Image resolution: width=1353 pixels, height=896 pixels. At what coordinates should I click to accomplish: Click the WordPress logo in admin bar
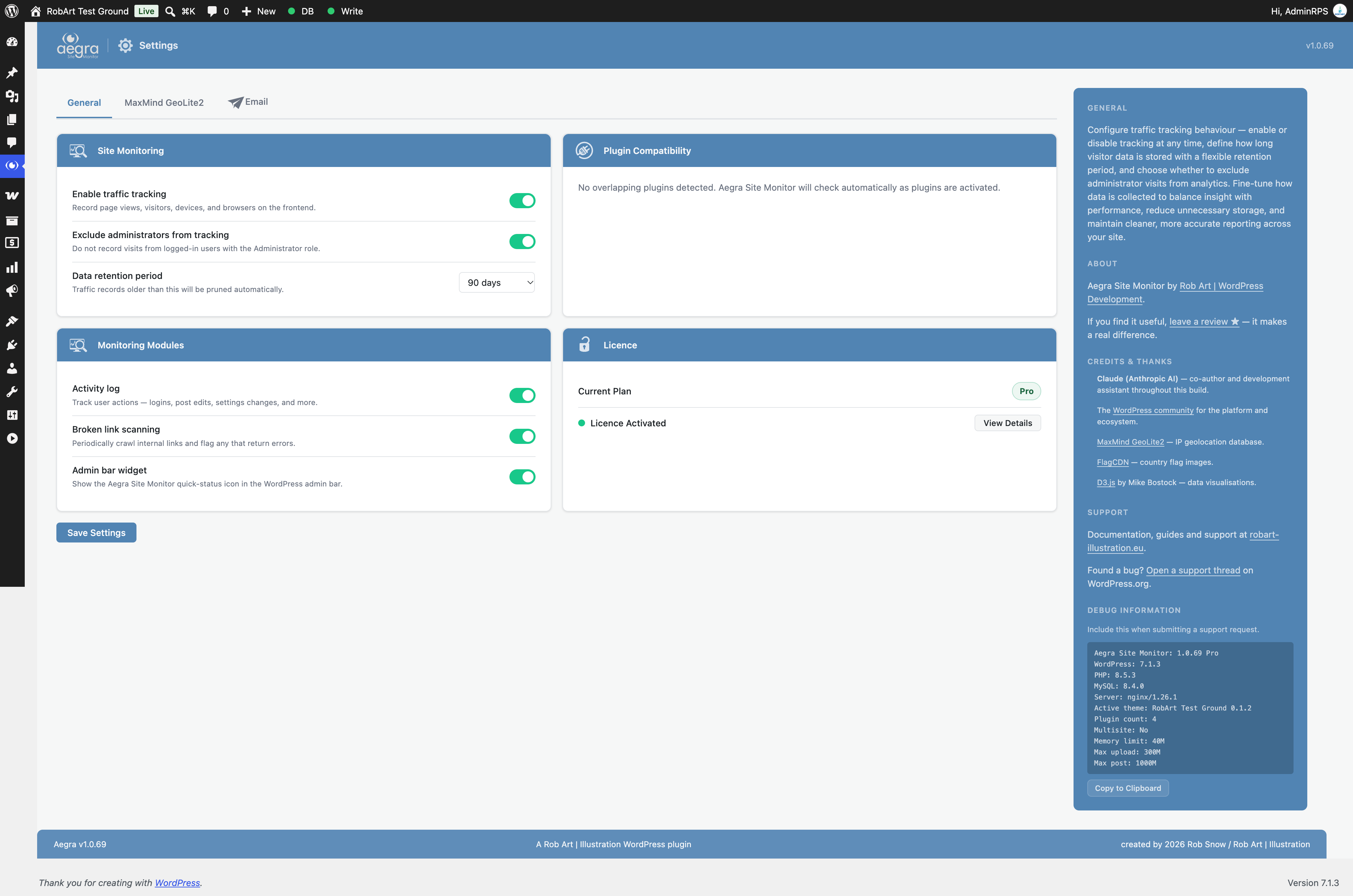[x=12, y=11]
